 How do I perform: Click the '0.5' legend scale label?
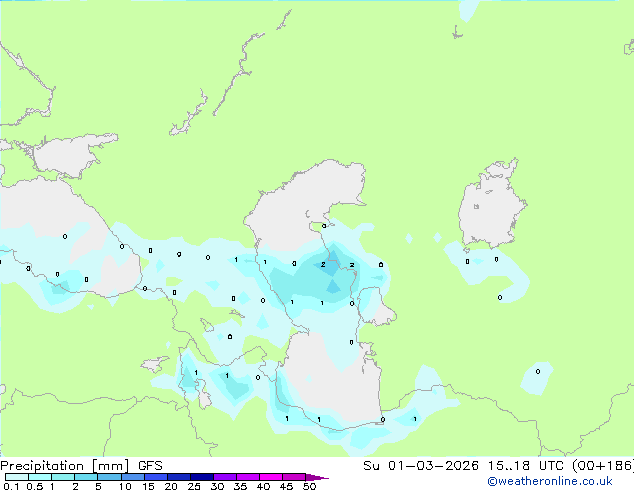click(35, 486)
